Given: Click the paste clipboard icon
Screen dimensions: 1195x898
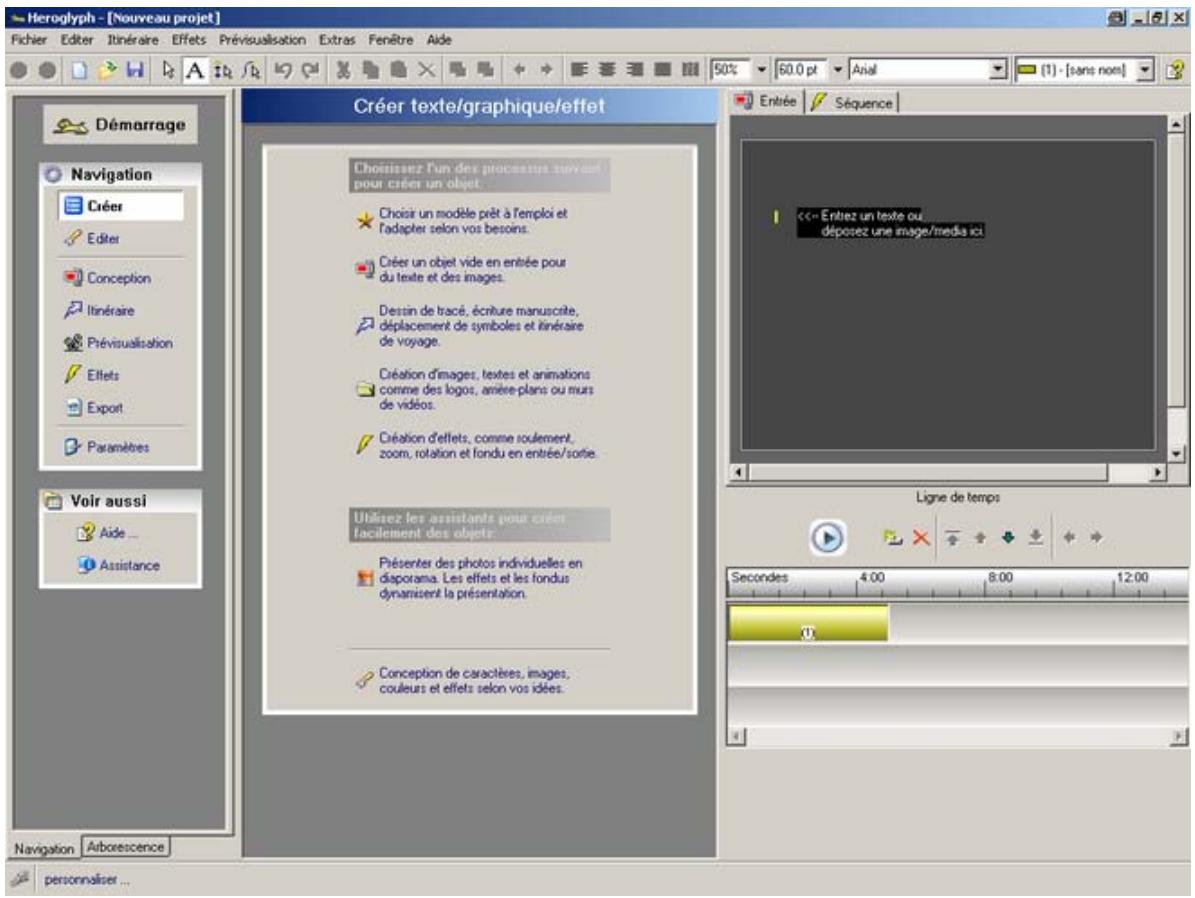Looking at the screenshot, I should click(399, 70).
